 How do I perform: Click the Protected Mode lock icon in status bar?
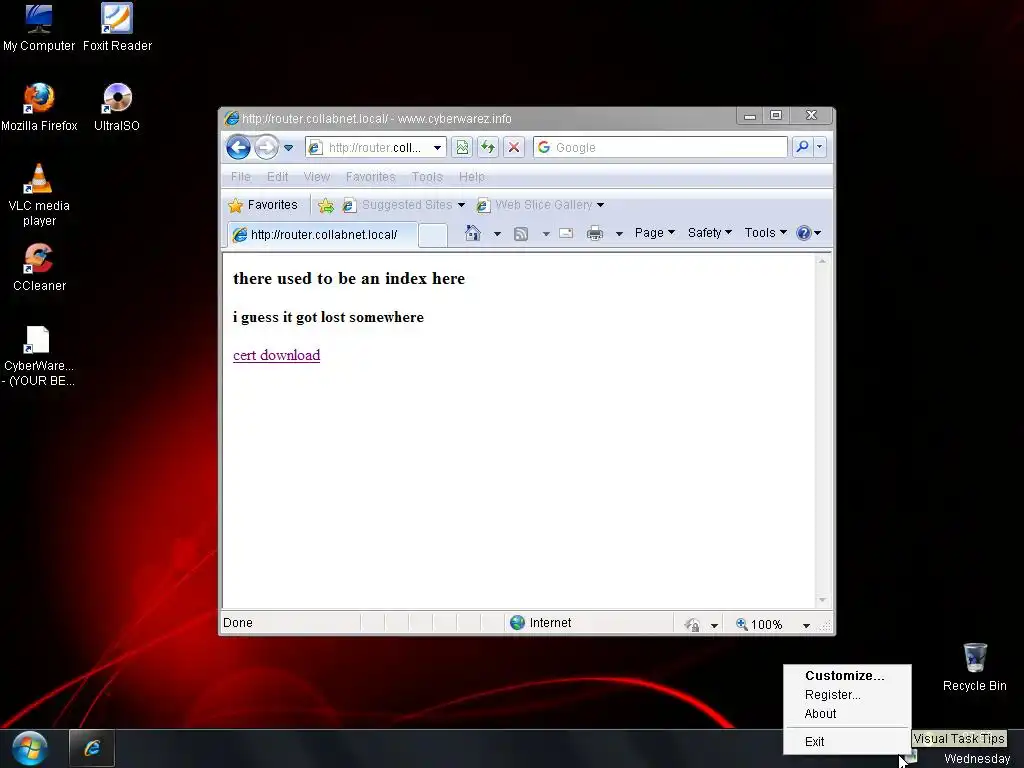click(692, 625)
